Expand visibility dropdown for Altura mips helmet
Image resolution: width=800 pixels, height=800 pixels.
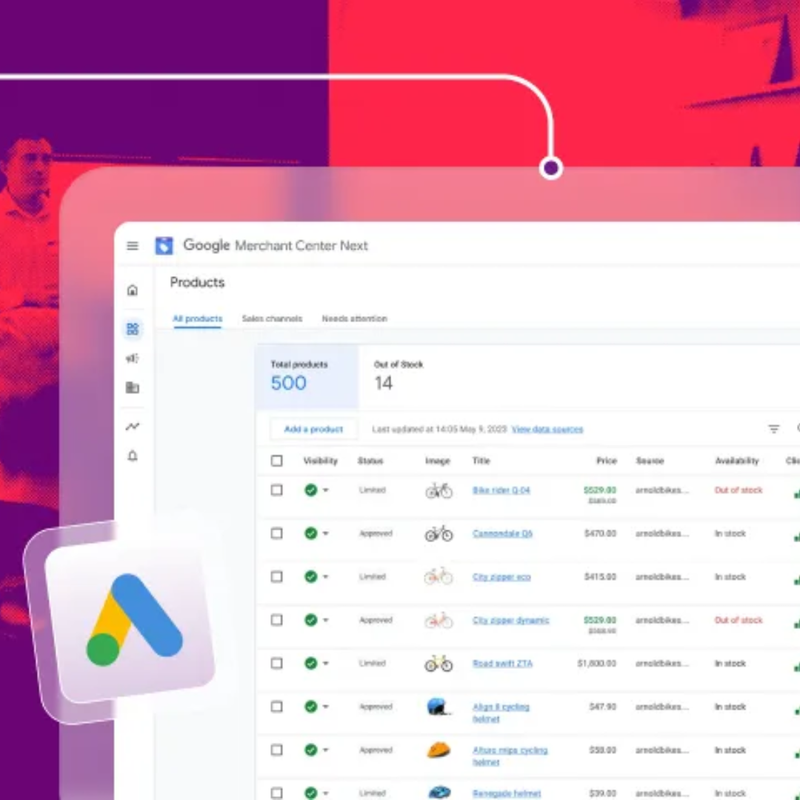point(326,751)
